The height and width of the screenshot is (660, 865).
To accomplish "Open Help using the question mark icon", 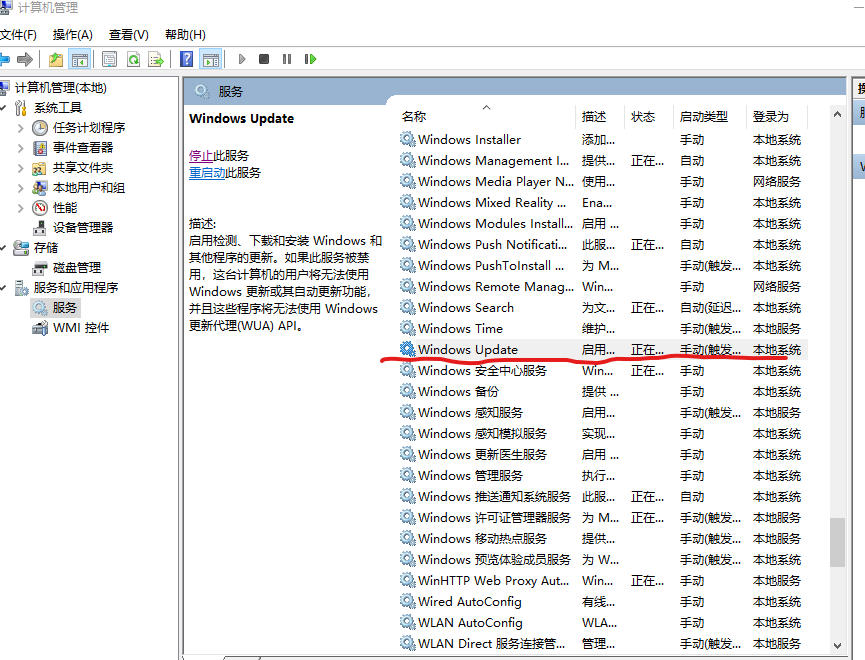I will coord(187,58).
